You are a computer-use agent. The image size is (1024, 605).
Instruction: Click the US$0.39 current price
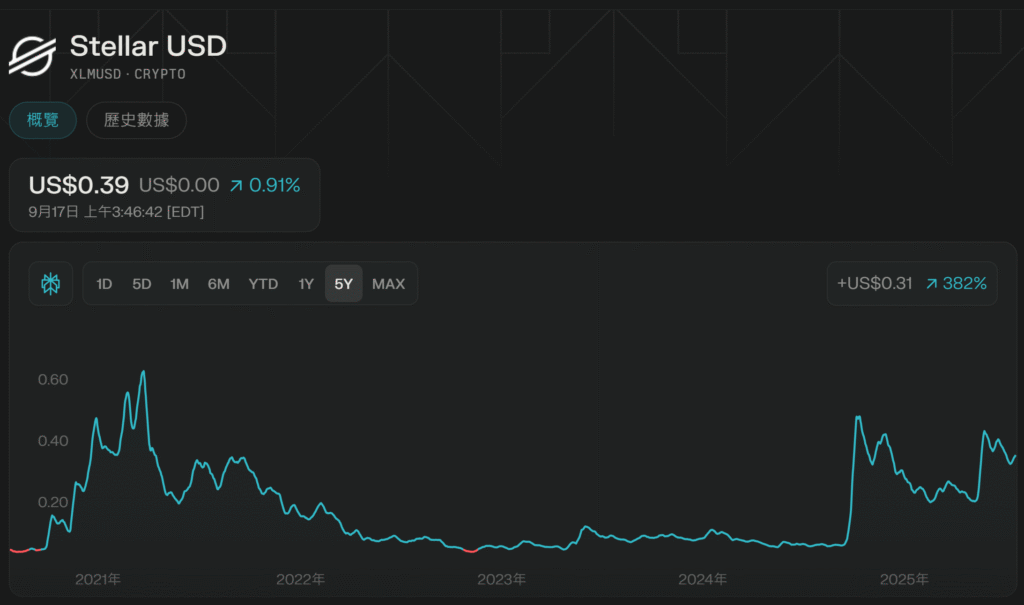coord(79,185)
